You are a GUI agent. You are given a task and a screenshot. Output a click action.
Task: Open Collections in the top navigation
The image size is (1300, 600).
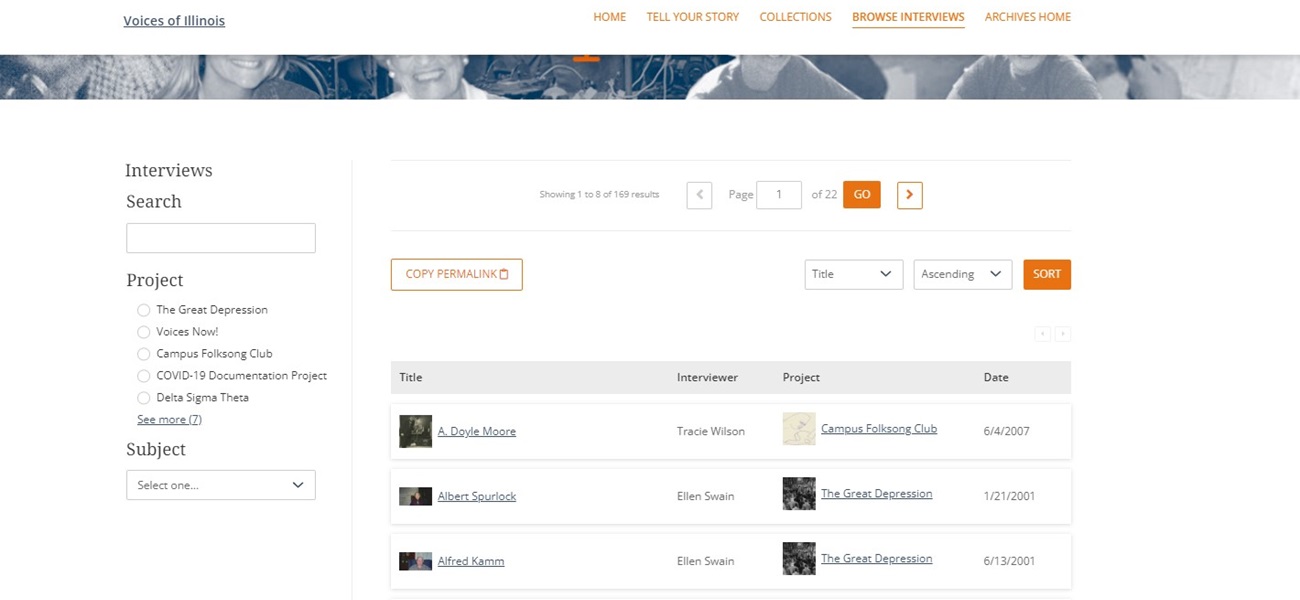795,17
